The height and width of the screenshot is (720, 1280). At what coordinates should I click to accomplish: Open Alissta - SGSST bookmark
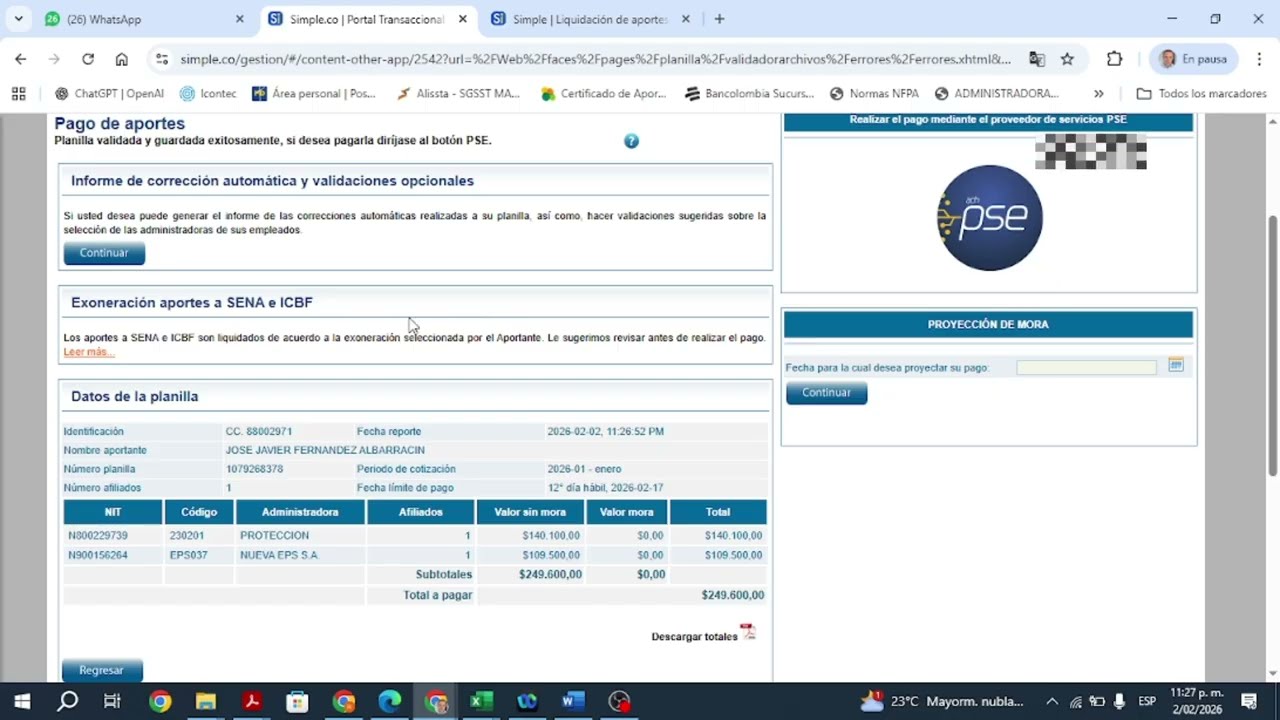[458, 93]
